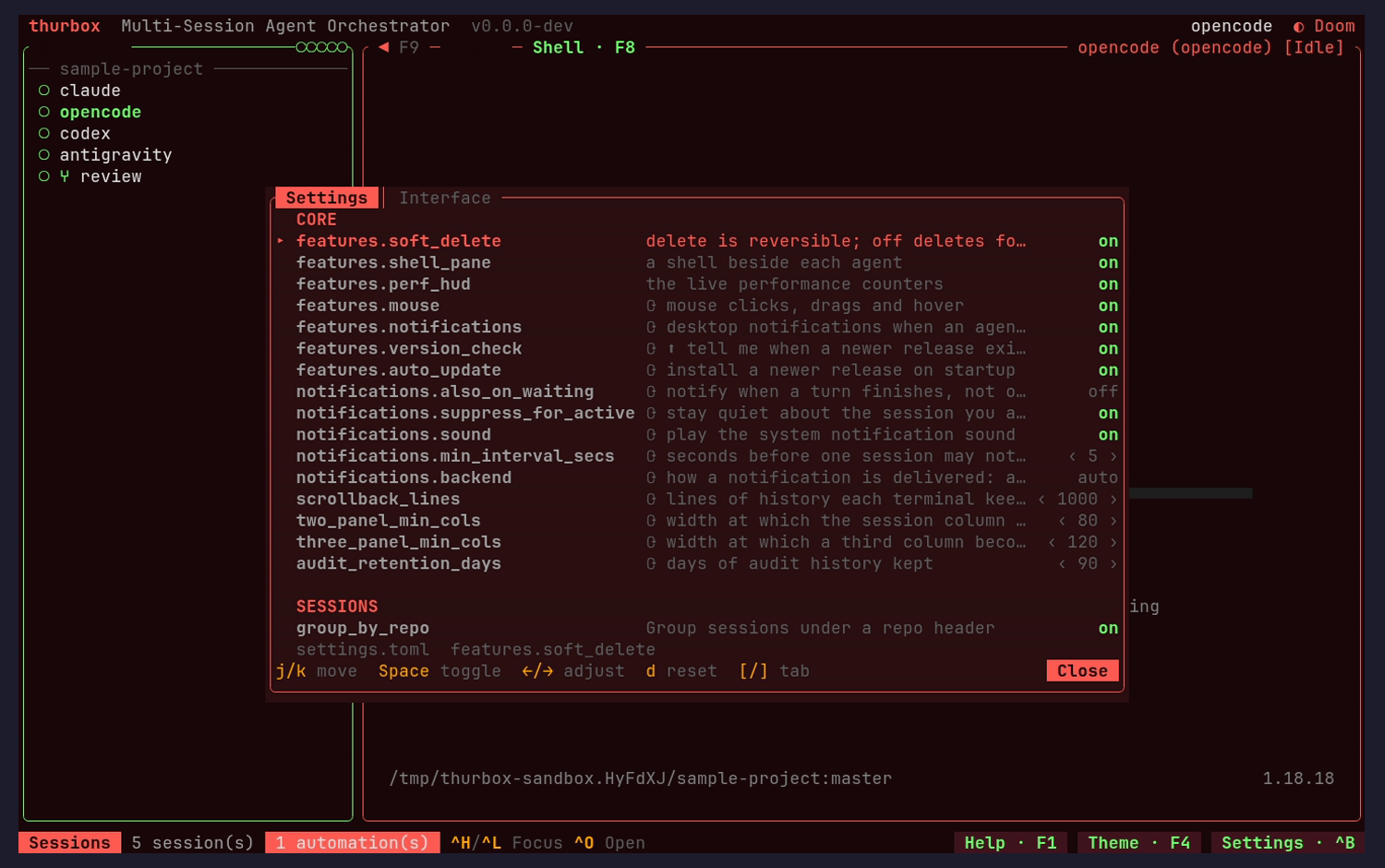This screenshot has width=1385, height=868.
Task: Click the sample-project:master path text
Action: click(784, 778)
